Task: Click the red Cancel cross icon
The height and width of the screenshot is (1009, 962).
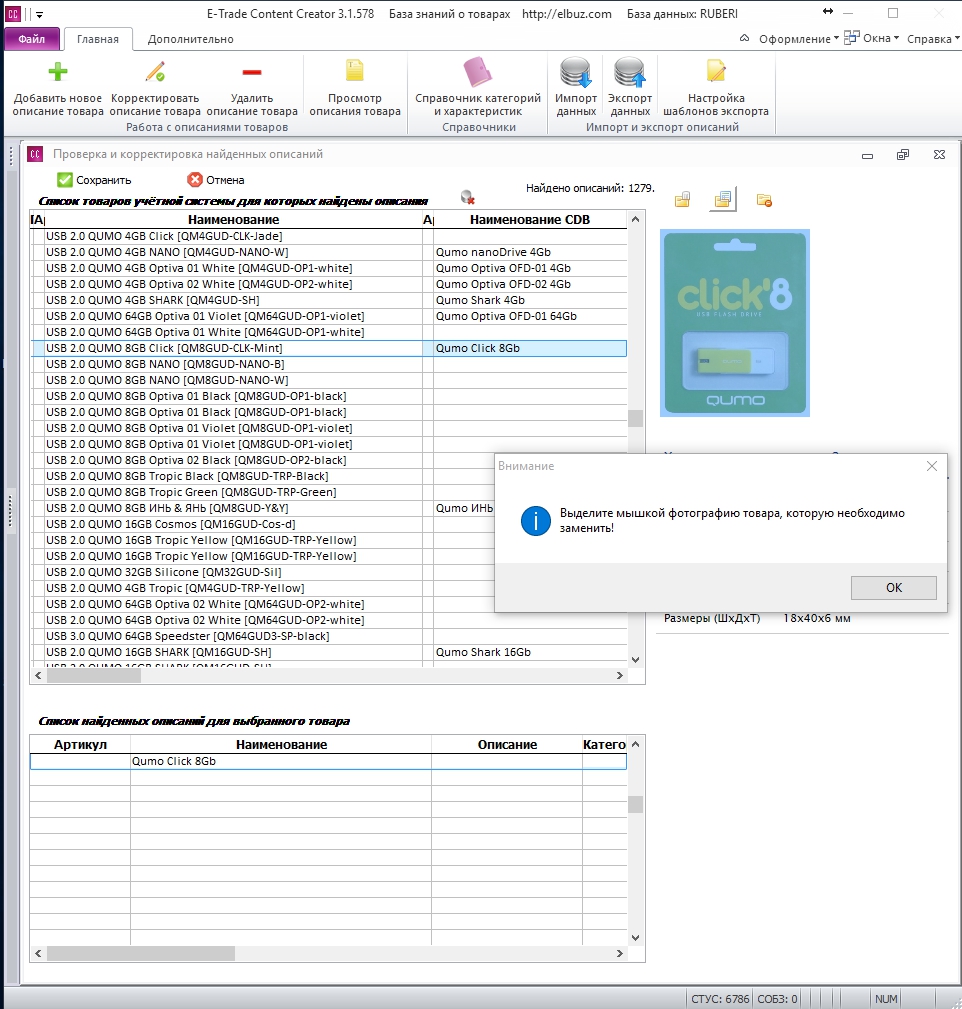Action: (195, 180)
